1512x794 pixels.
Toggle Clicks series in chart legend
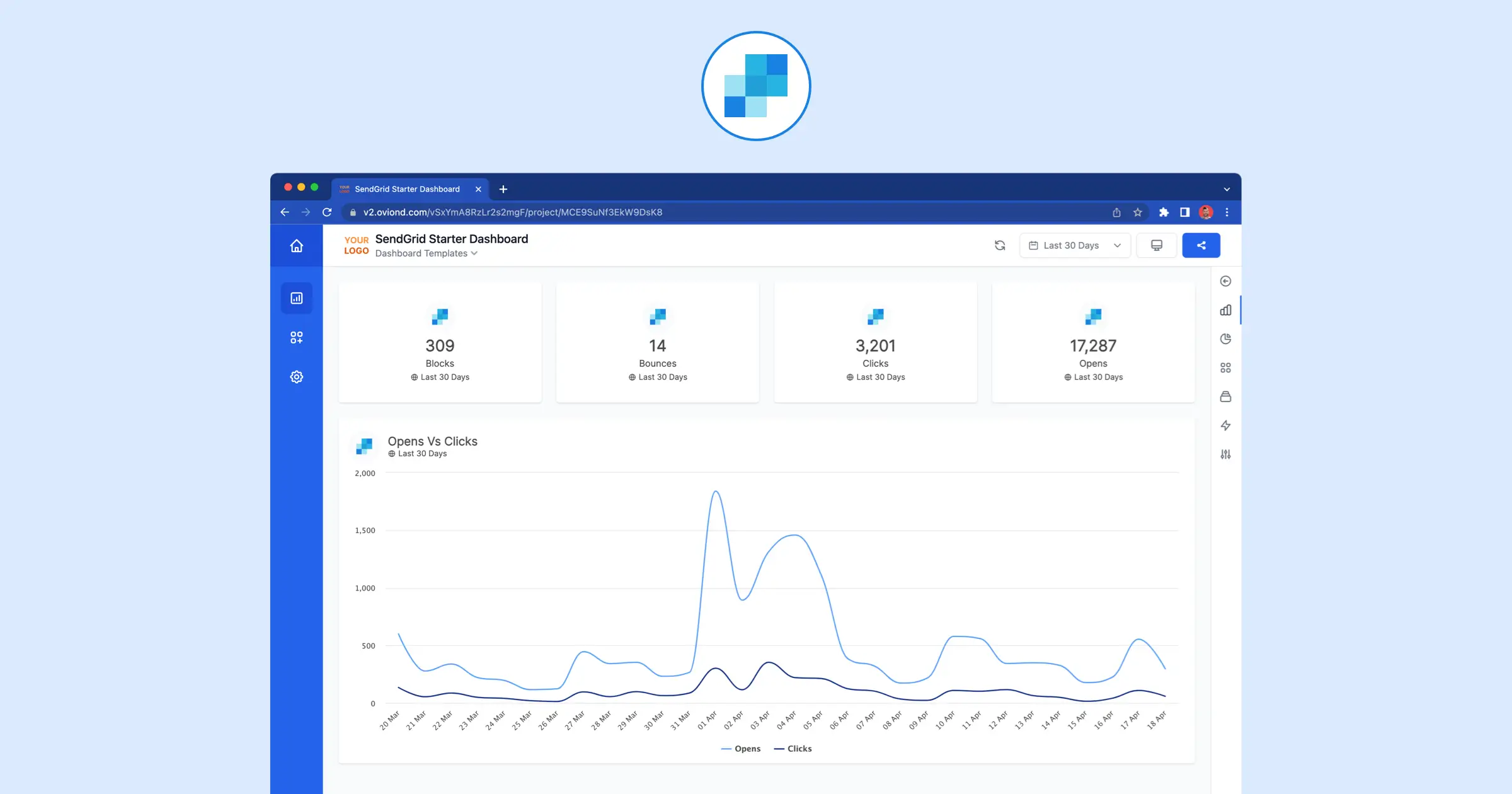point(793,749)
